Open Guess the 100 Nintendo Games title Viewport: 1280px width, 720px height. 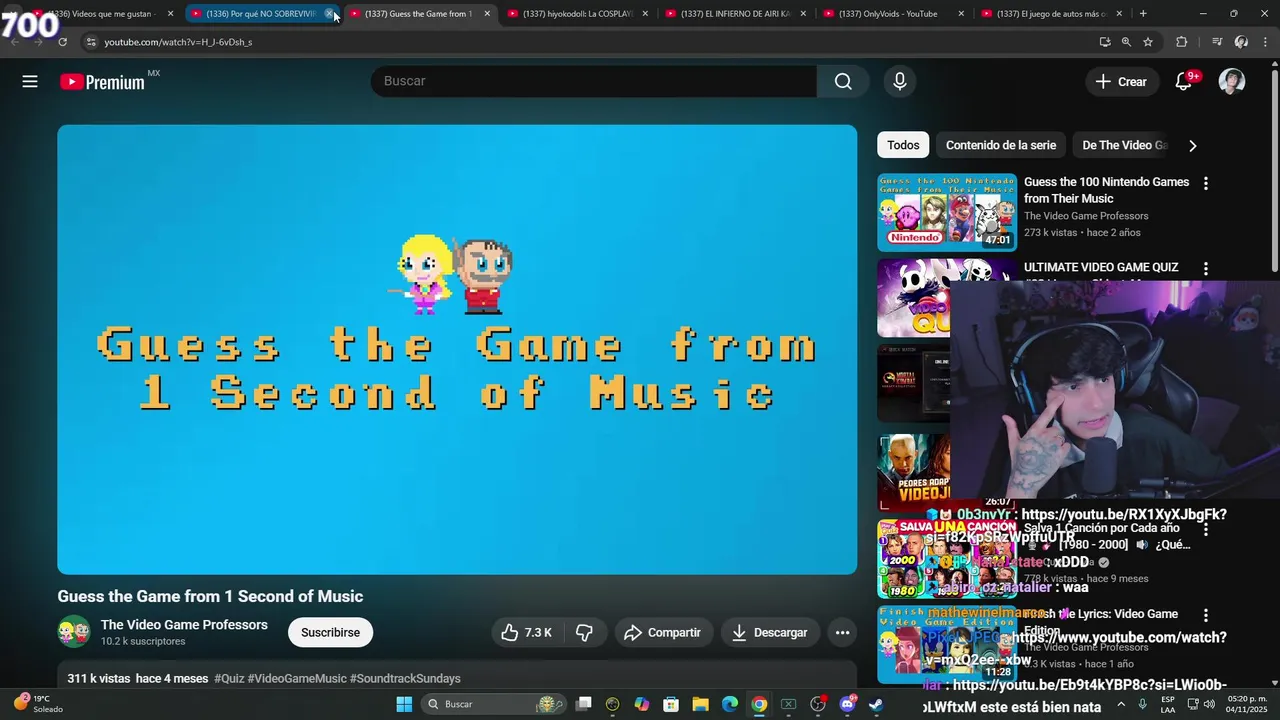pyautogui.click(x=1106, y=190)
